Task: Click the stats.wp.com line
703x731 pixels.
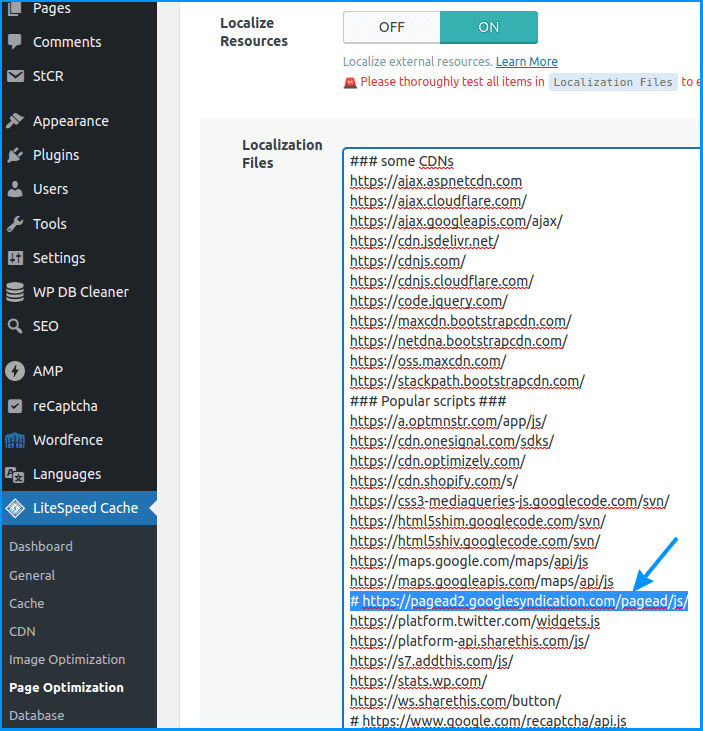Action: point(418,682)
